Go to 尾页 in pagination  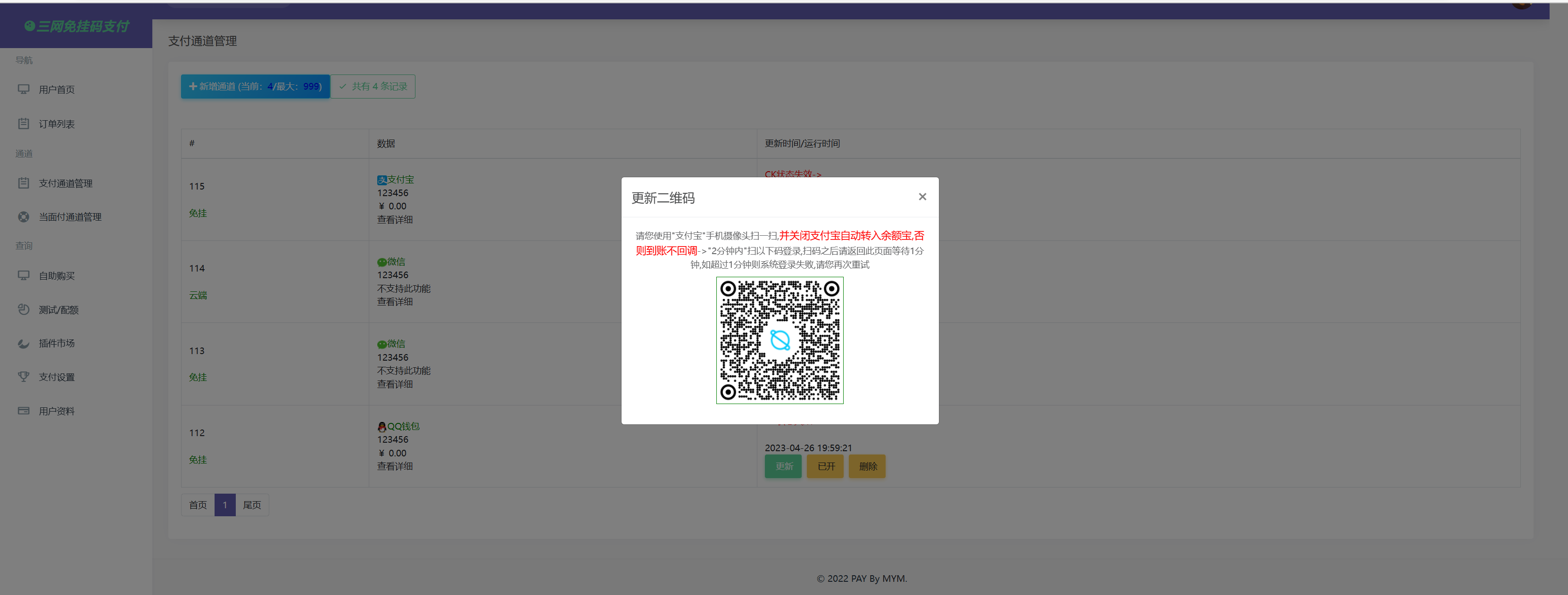click(x=251, y=505)
